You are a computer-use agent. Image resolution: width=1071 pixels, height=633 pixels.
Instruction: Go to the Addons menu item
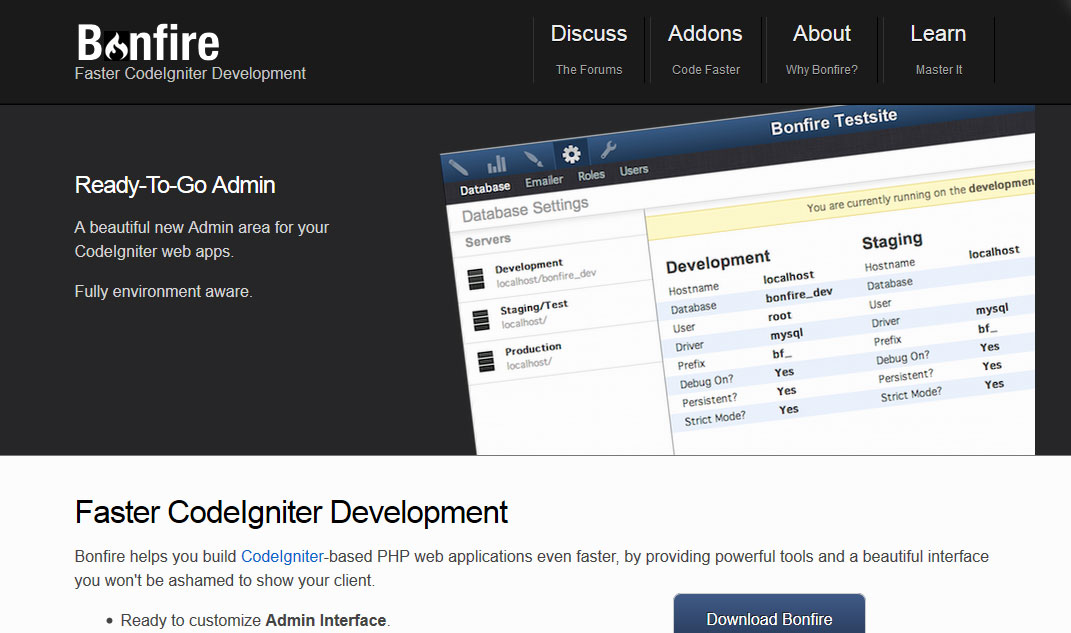[705, 49]
